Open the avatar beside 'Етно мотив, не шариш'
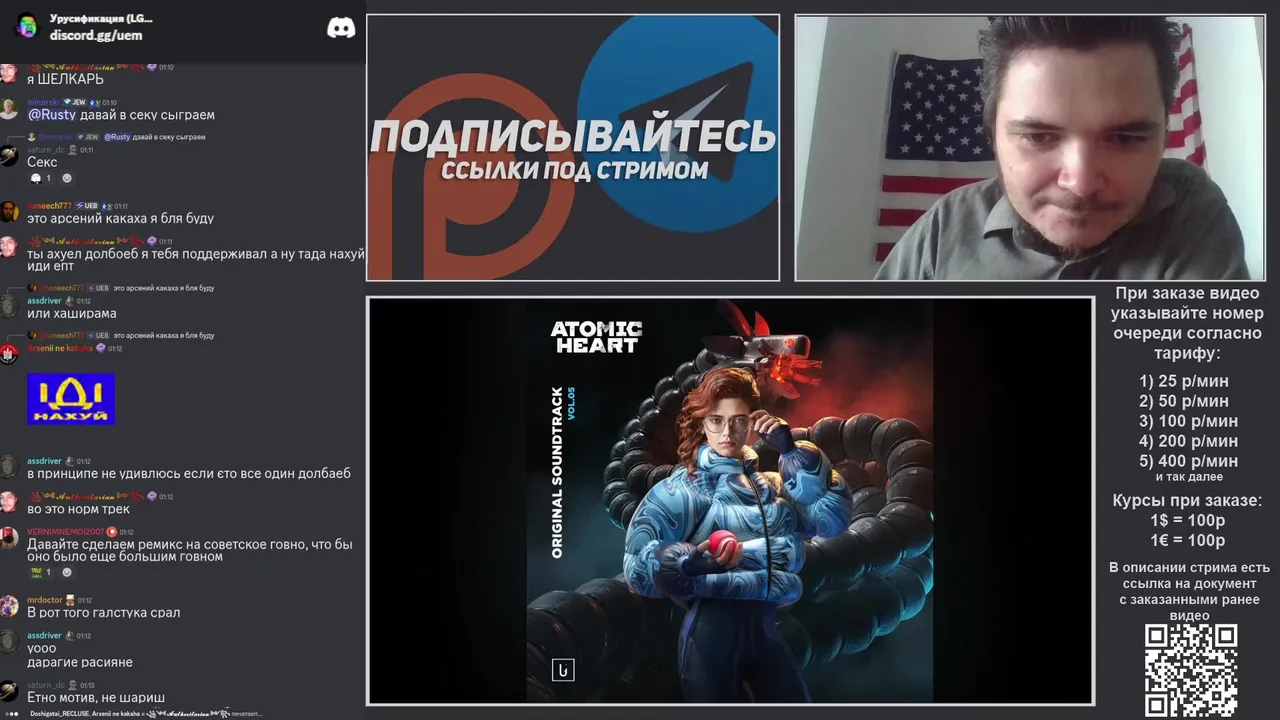The image size is (1280, 720). [9, 691]
